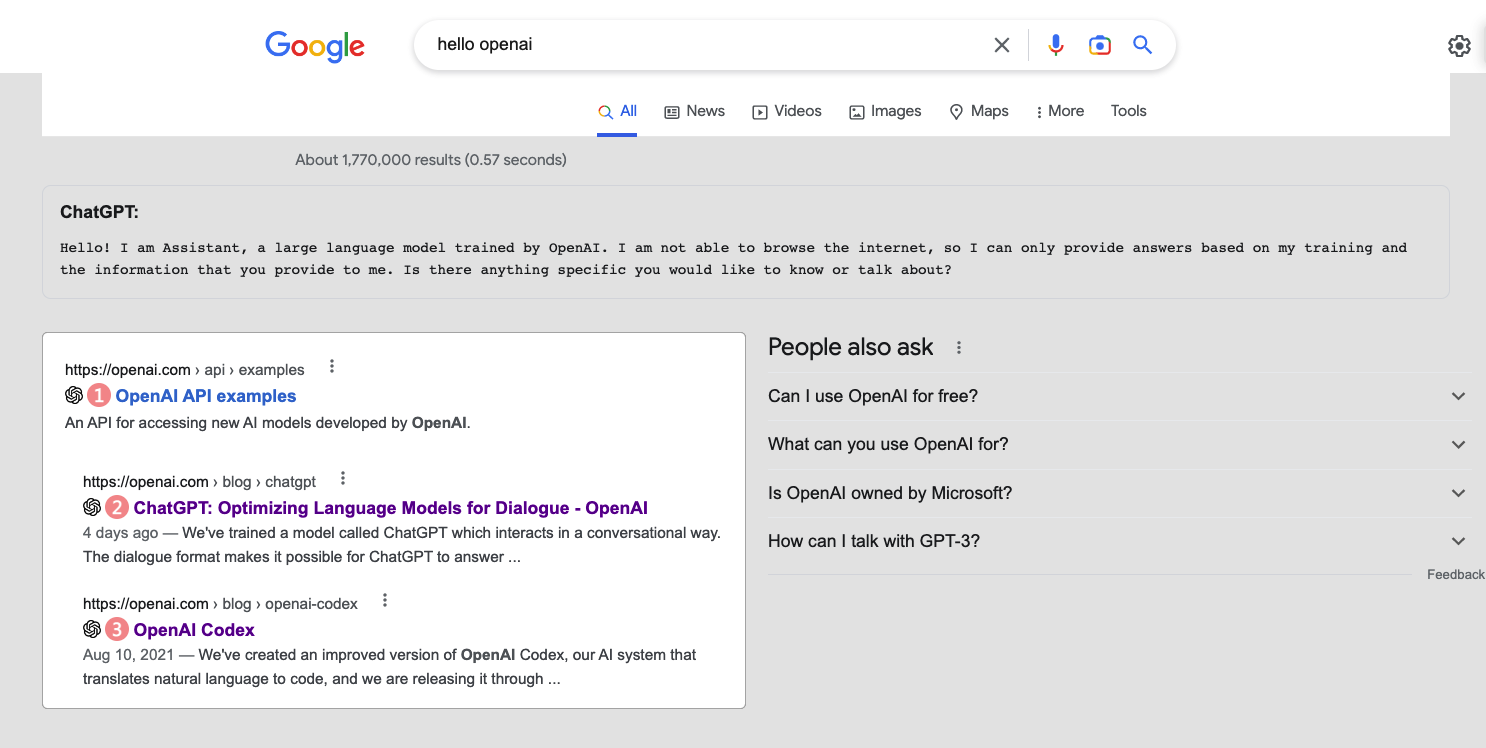Click URL breadcrumb openai.com › blog › openai-codex
Viewport: 1486px width, 748px height.
click(221, 604)
